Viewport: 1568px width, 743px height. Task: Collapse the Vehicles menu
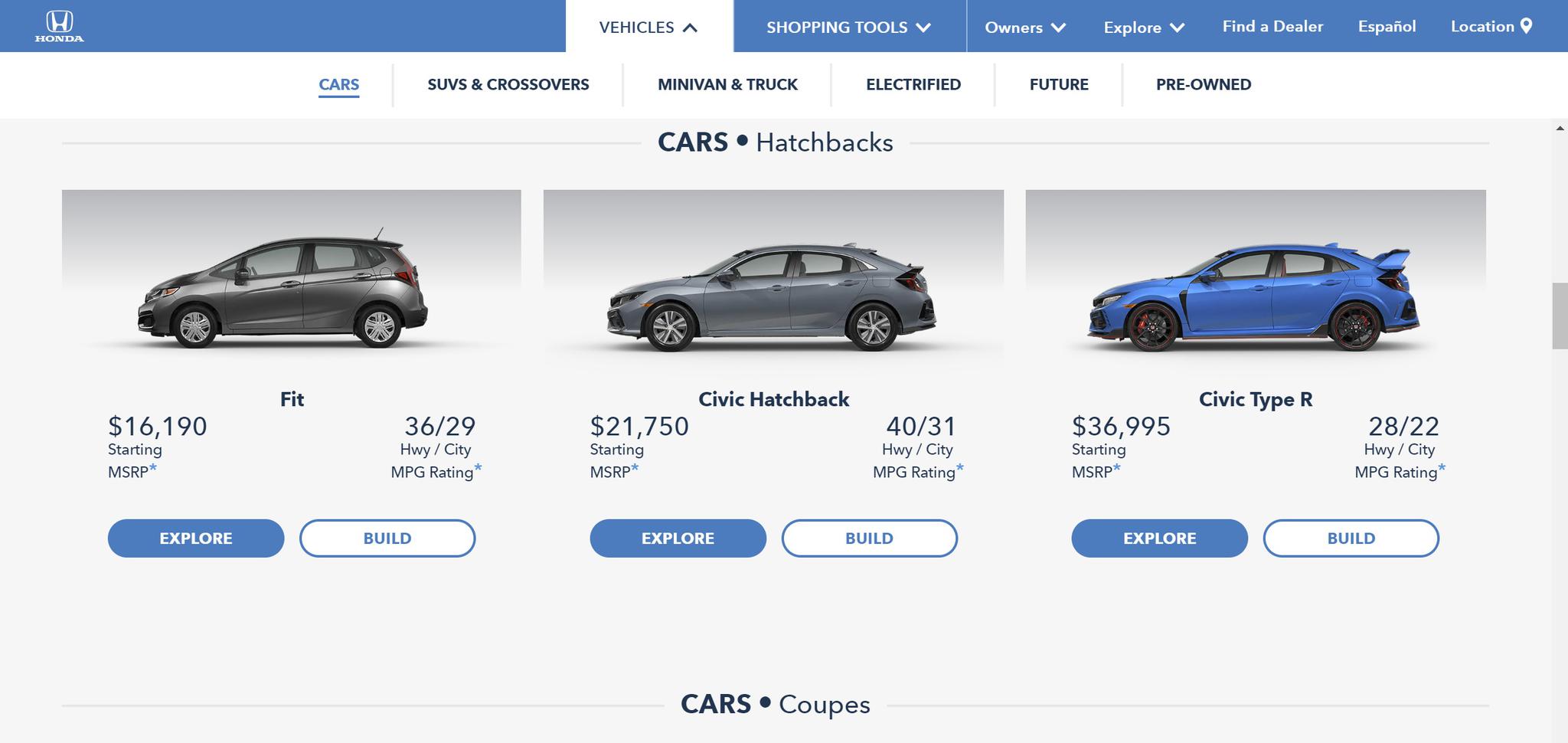tap(648, 28)
